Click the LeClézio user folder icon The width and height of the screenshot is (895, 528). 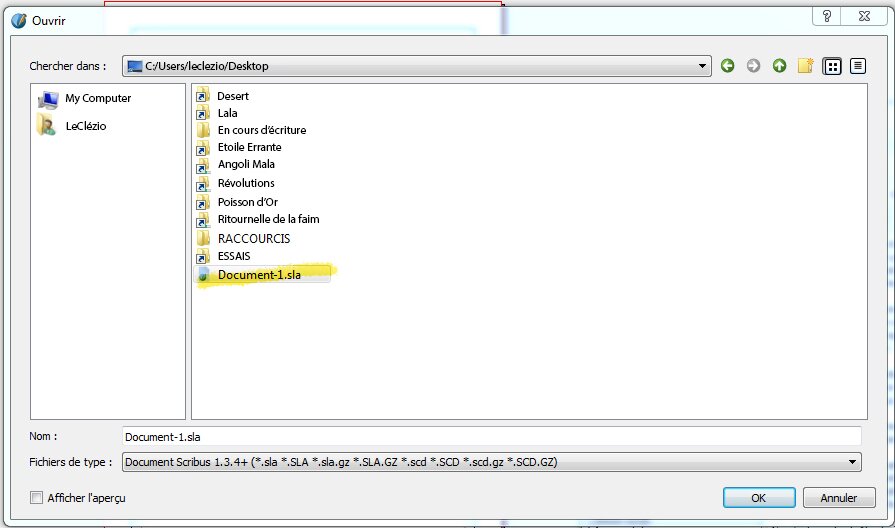pos(46,125)
